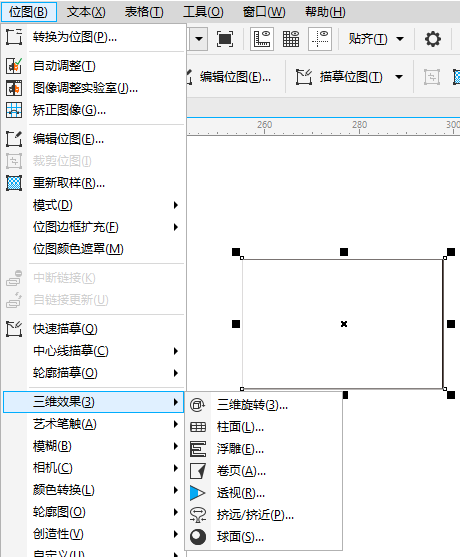
Task: Choose 浮雕(E)... from submenu
Action: 264,449
